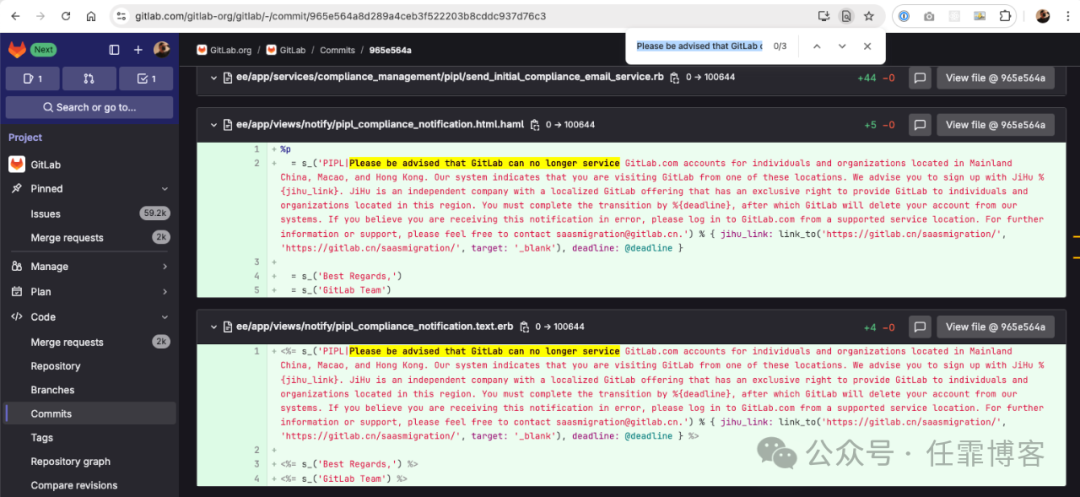Open Repository in the sidebar
The height and width of the screenshot is (497, 1080).
click(90, 366)
